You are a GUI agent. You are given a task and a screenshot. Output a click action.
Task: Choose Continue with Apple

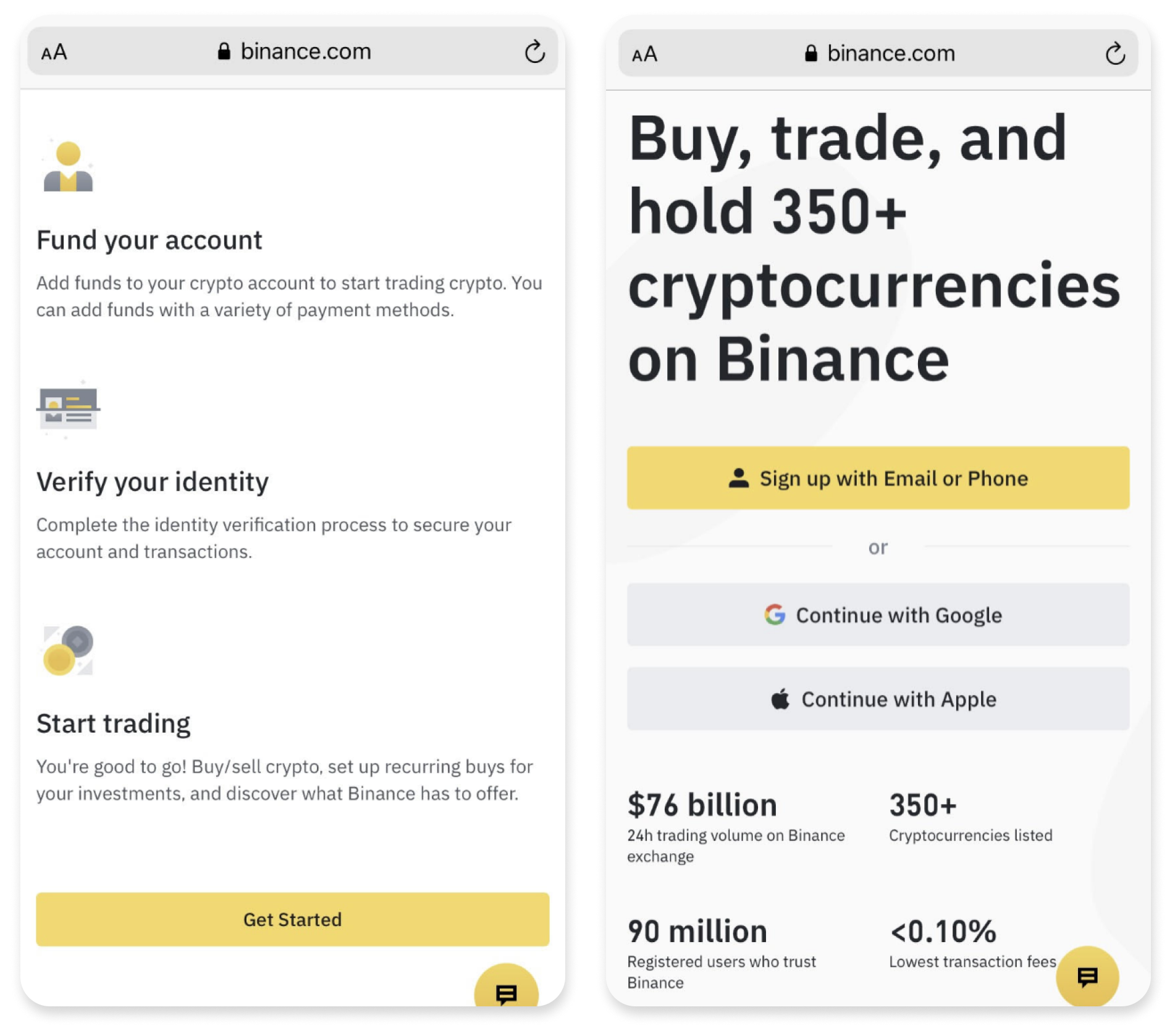(x=878, y=699)
